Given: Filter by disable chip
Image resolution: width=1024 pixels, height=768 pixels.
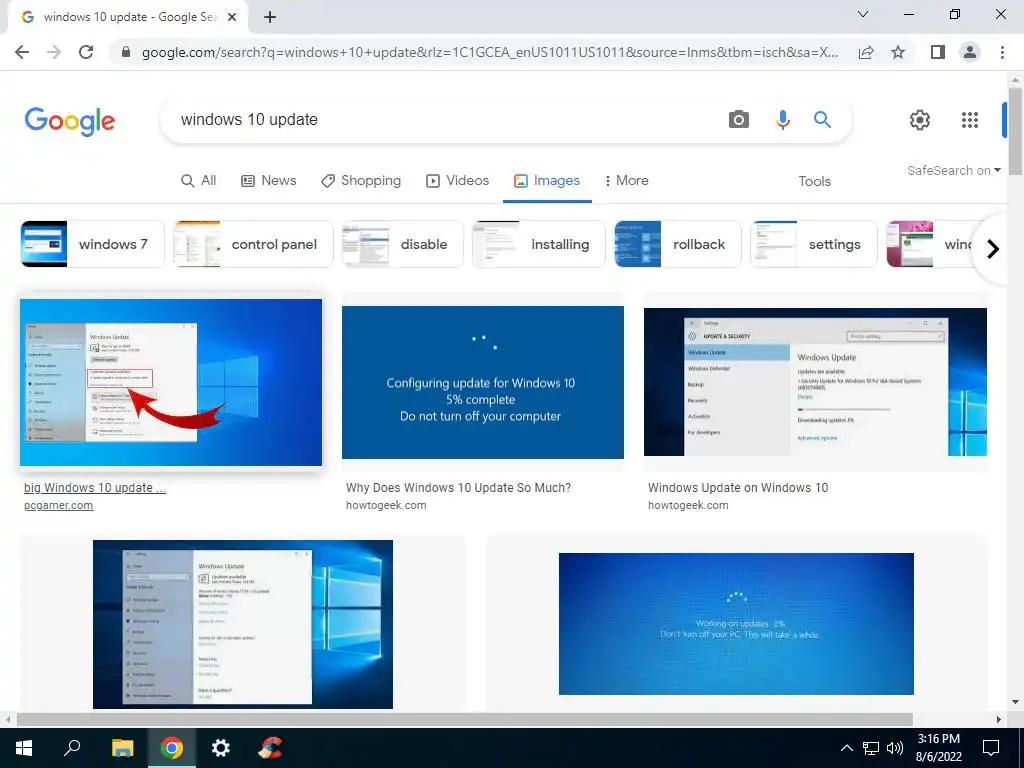Looking at the screenshot, I should [x=403, y=244].
